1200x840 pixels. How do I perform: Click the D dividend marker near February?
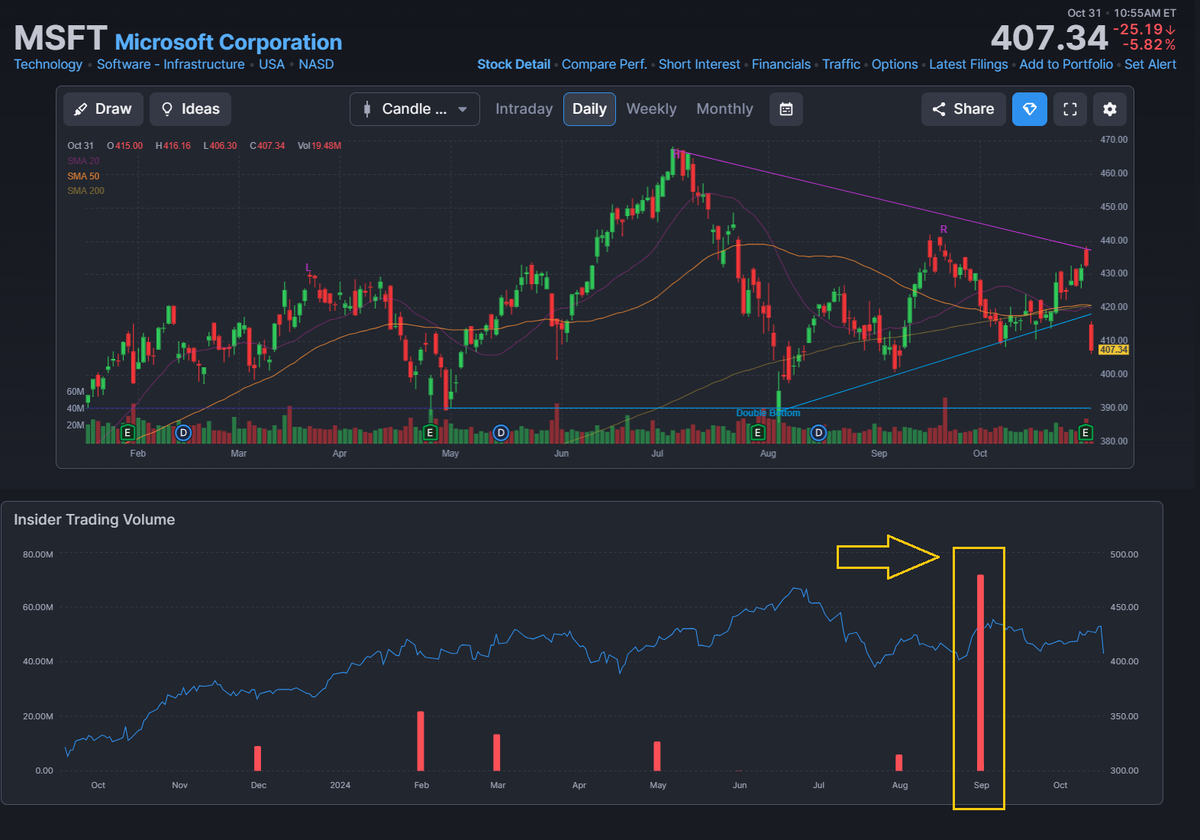pyautogui.click(x=183, y=433)
